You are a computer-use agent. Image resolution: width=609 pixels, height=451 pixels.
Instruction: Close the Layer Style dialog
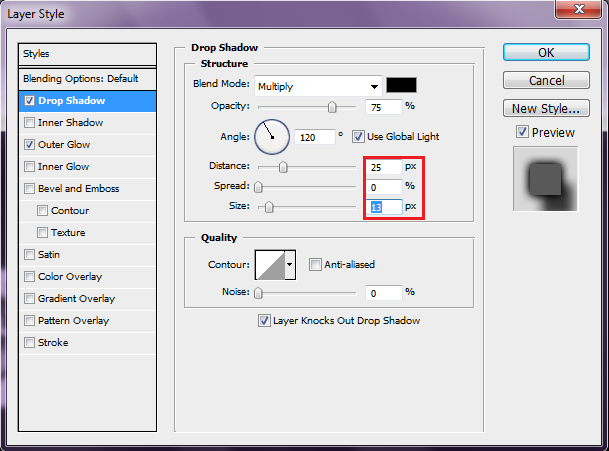pos(578,9)
